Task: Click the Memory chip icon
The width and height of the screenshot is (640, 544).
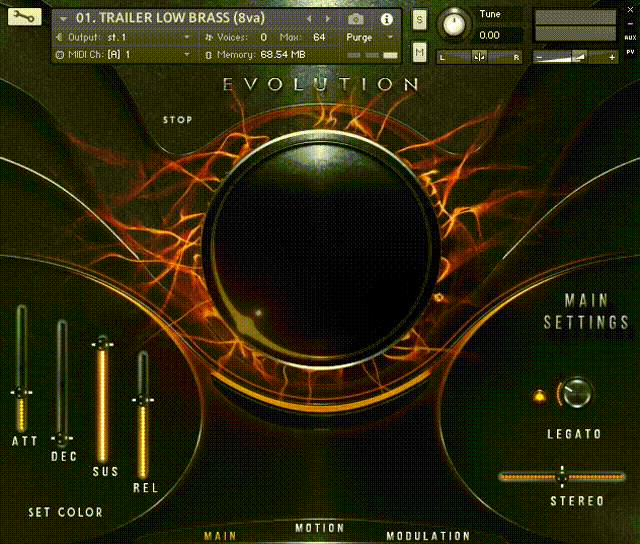Action: [x=209, y=55]
